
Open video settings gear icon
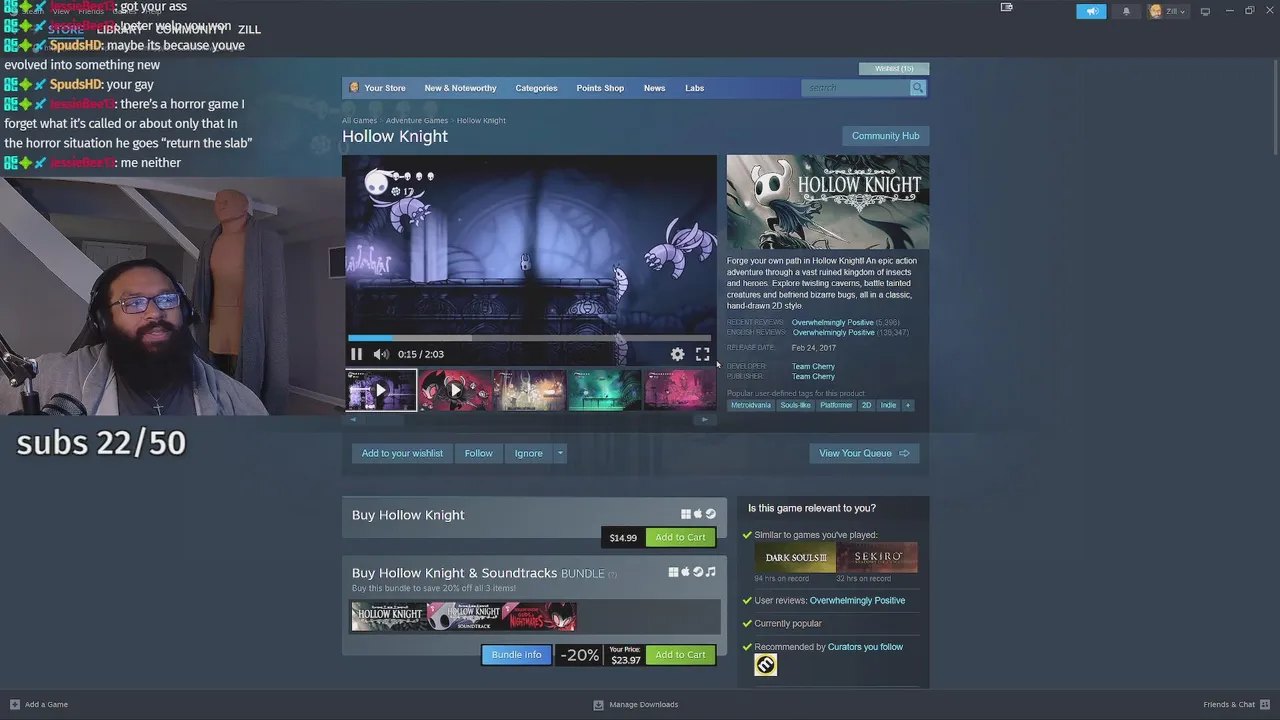677,354
